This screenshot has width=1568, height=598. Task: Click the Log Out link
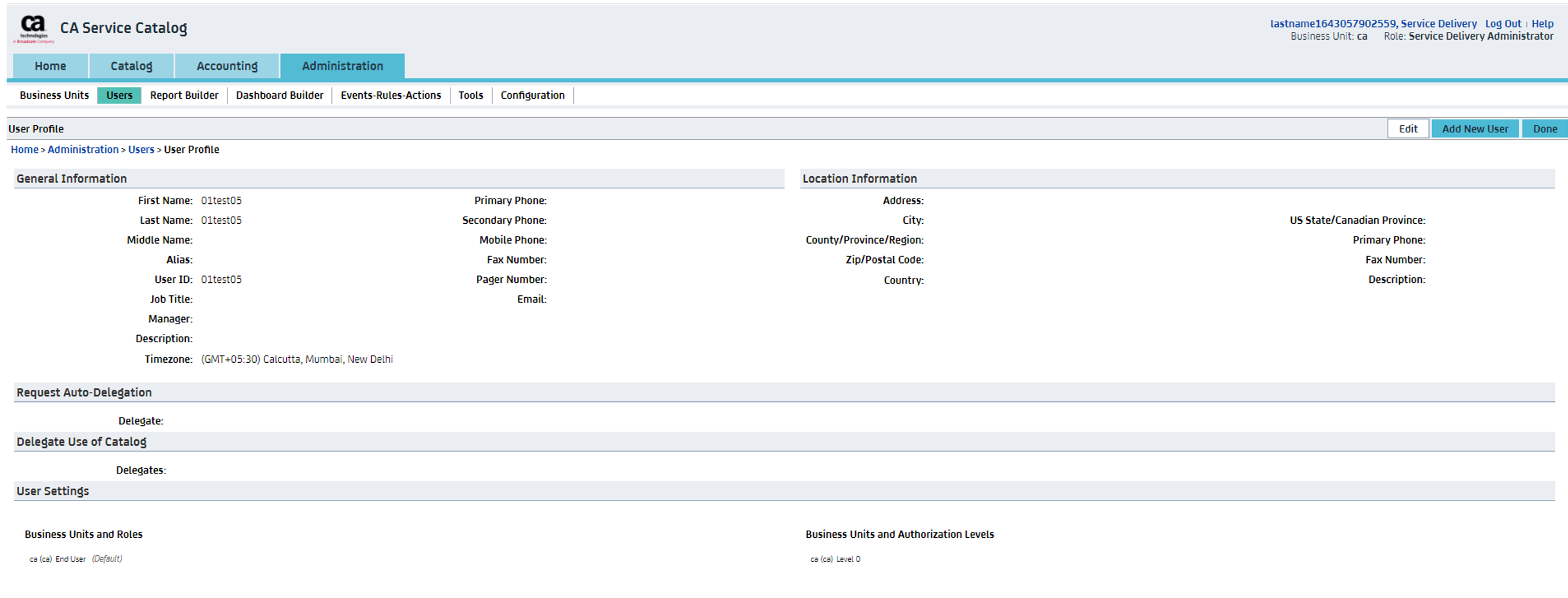tap(1503, 23)
